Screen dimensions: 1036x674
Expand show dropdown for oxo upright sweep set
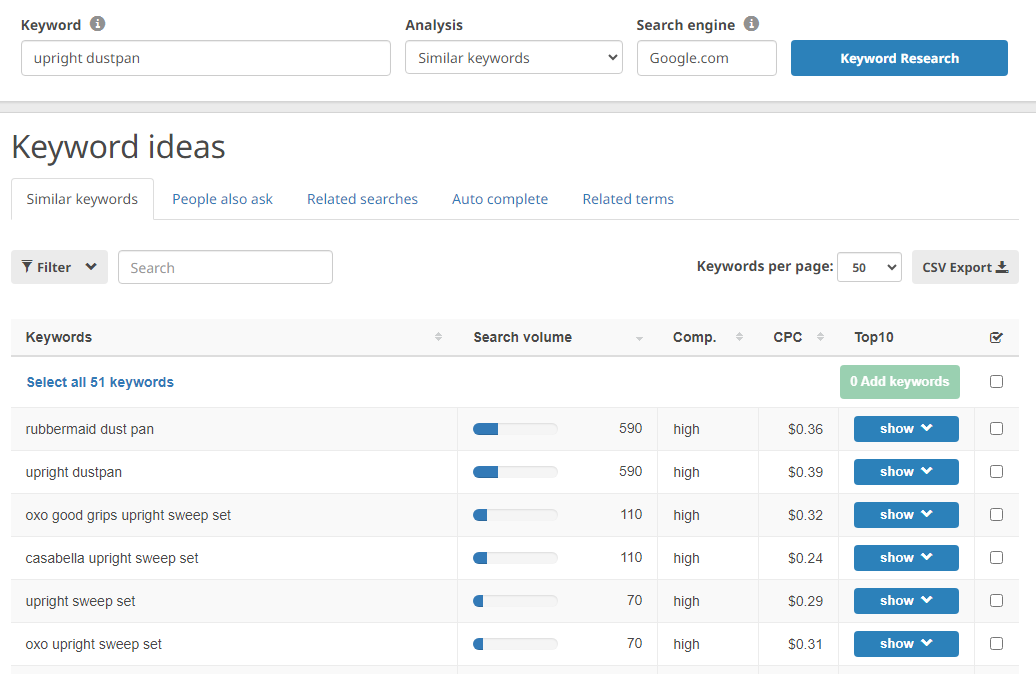tap(905, 643)
